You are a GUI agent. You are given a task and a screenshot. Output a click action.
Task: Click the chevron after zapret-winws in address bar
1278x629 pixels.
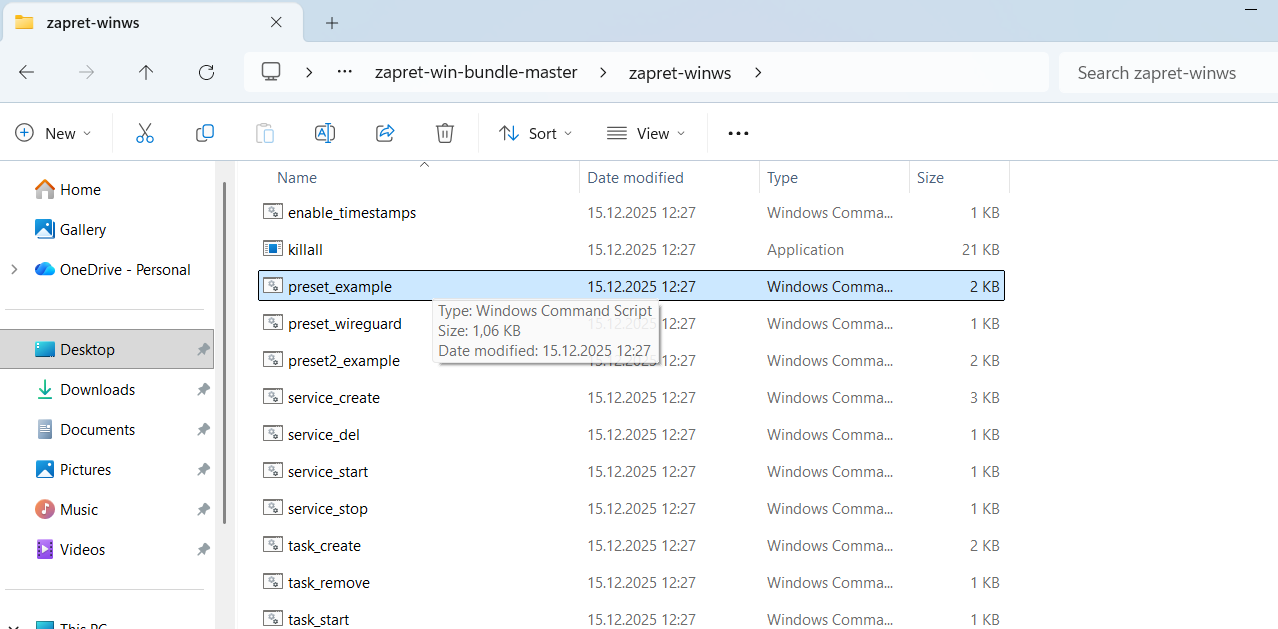pyautogui.click(x=758, y=72)
